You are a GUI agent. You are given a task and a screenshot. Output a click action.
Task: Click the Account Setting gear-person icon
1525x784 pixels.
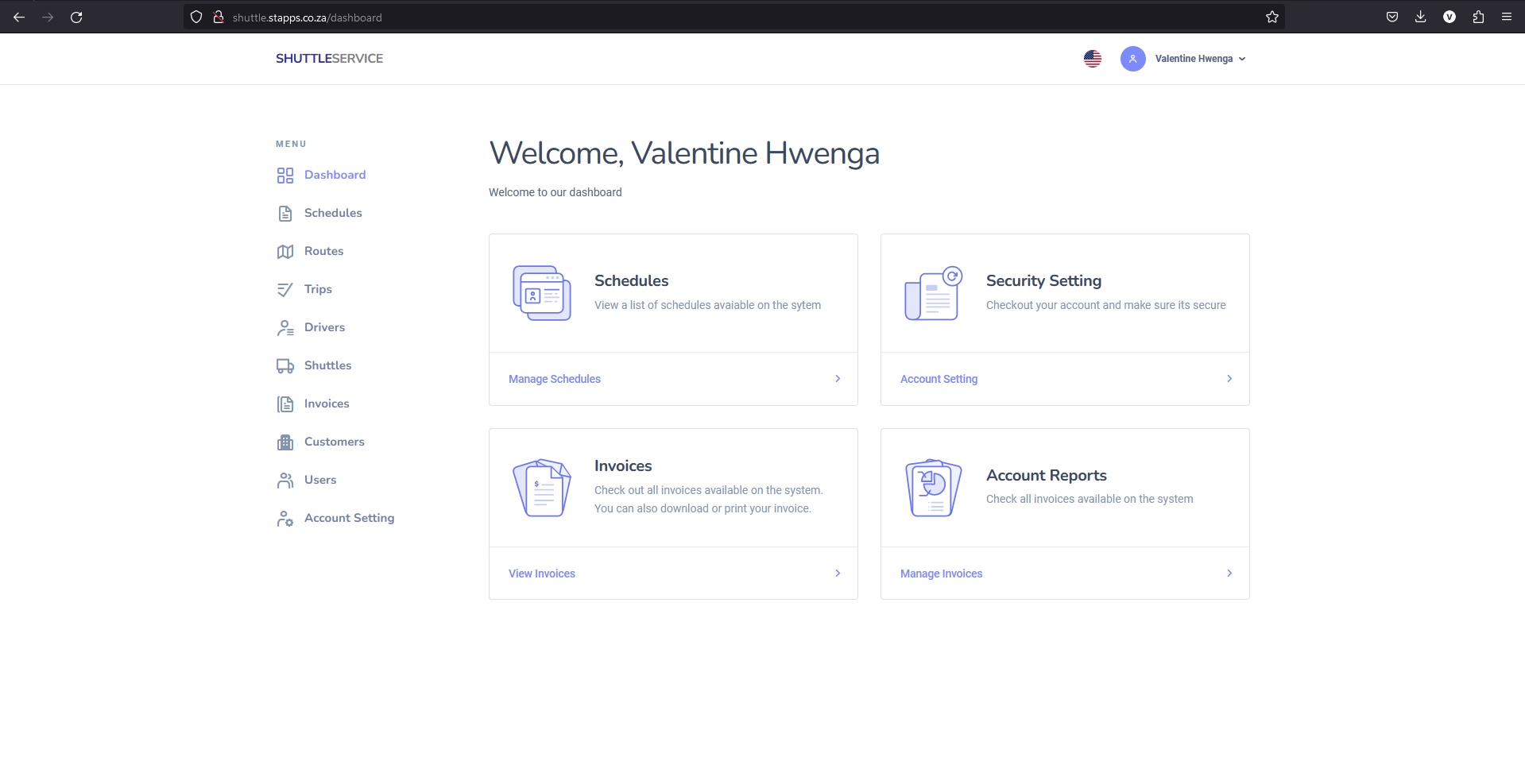pos(285,519)
